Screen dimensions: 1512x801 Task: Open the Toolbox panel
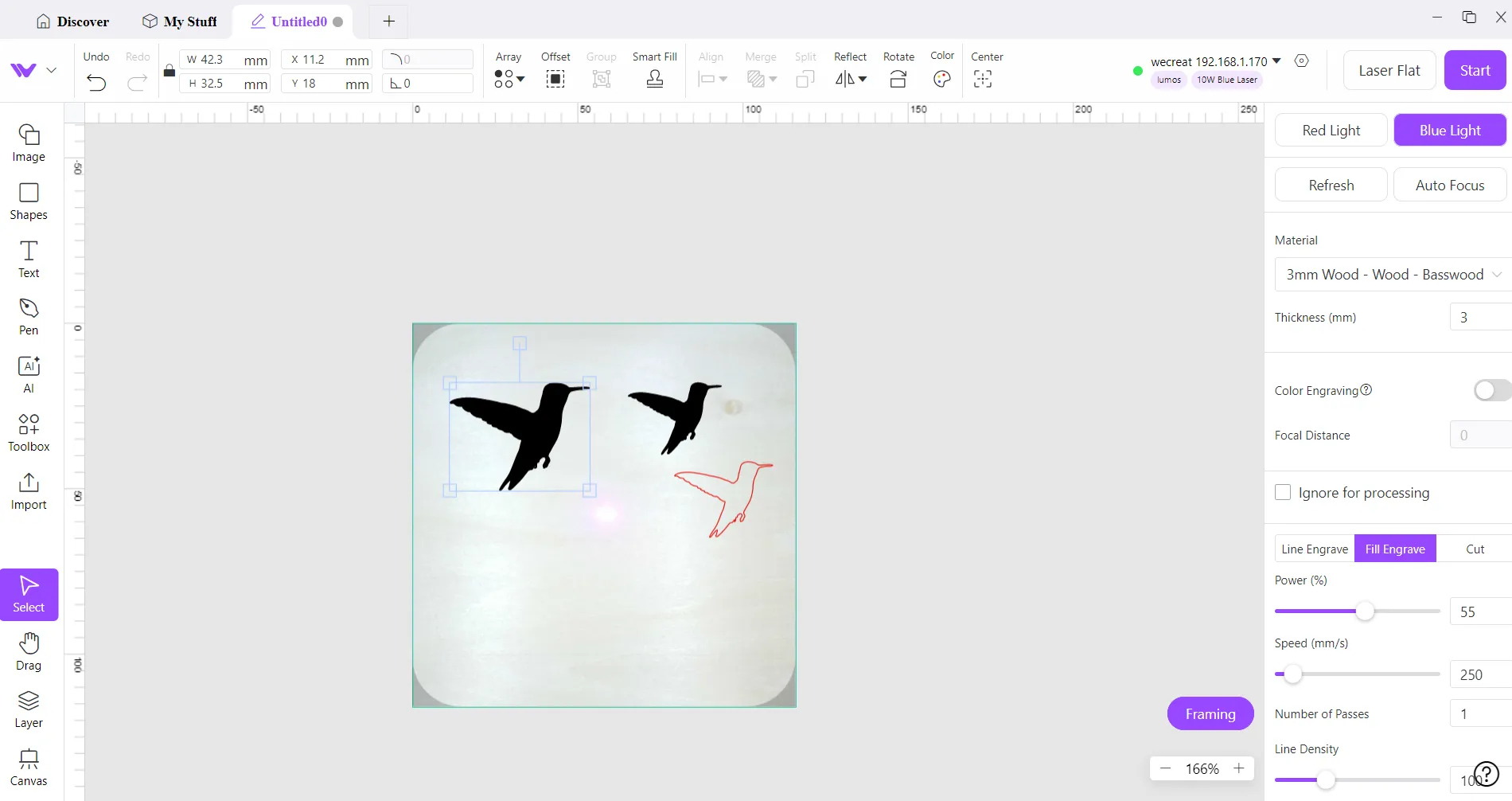coord(29,433)
